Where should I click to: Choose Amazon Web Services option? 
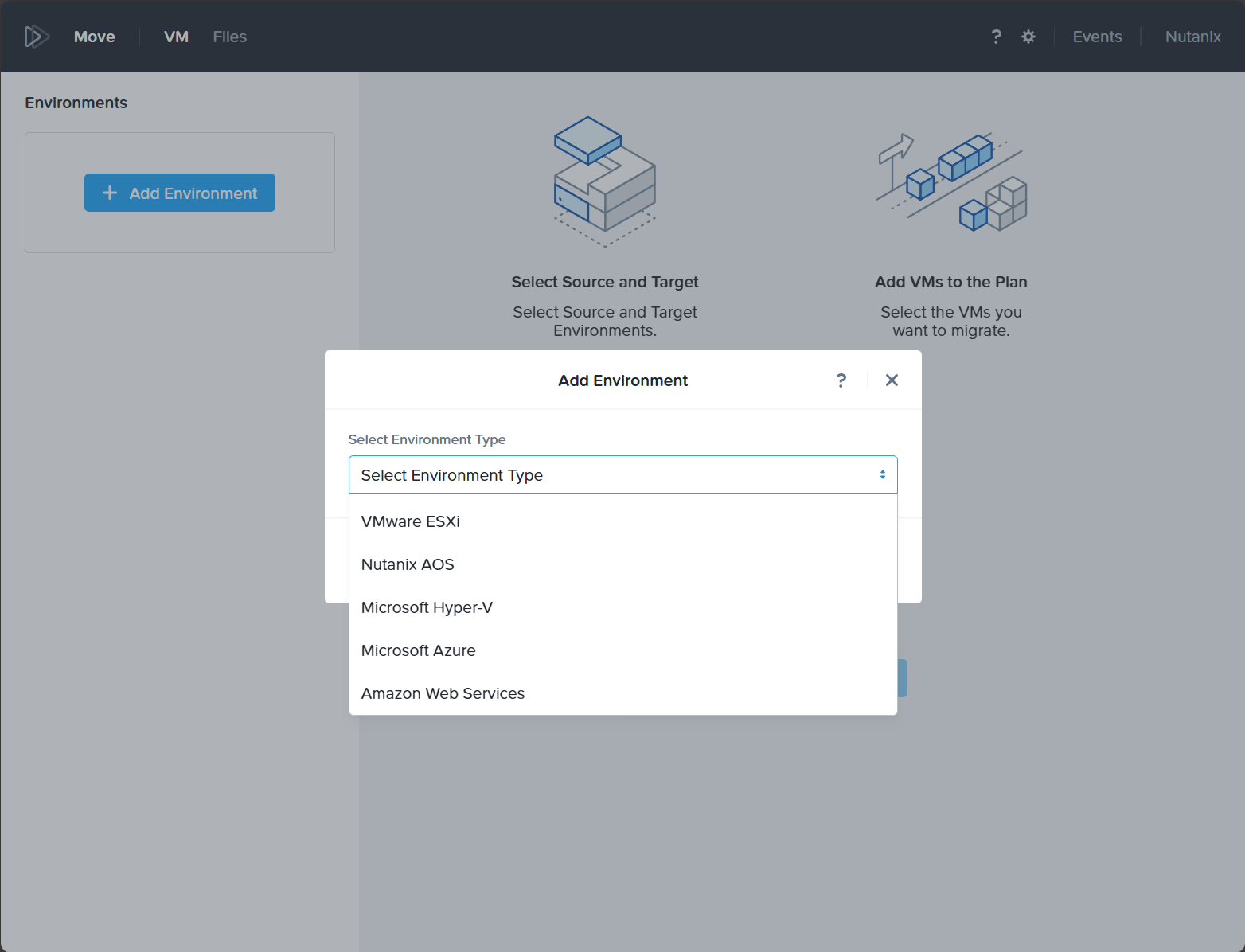pyautogui.click(x=443, y=693)
